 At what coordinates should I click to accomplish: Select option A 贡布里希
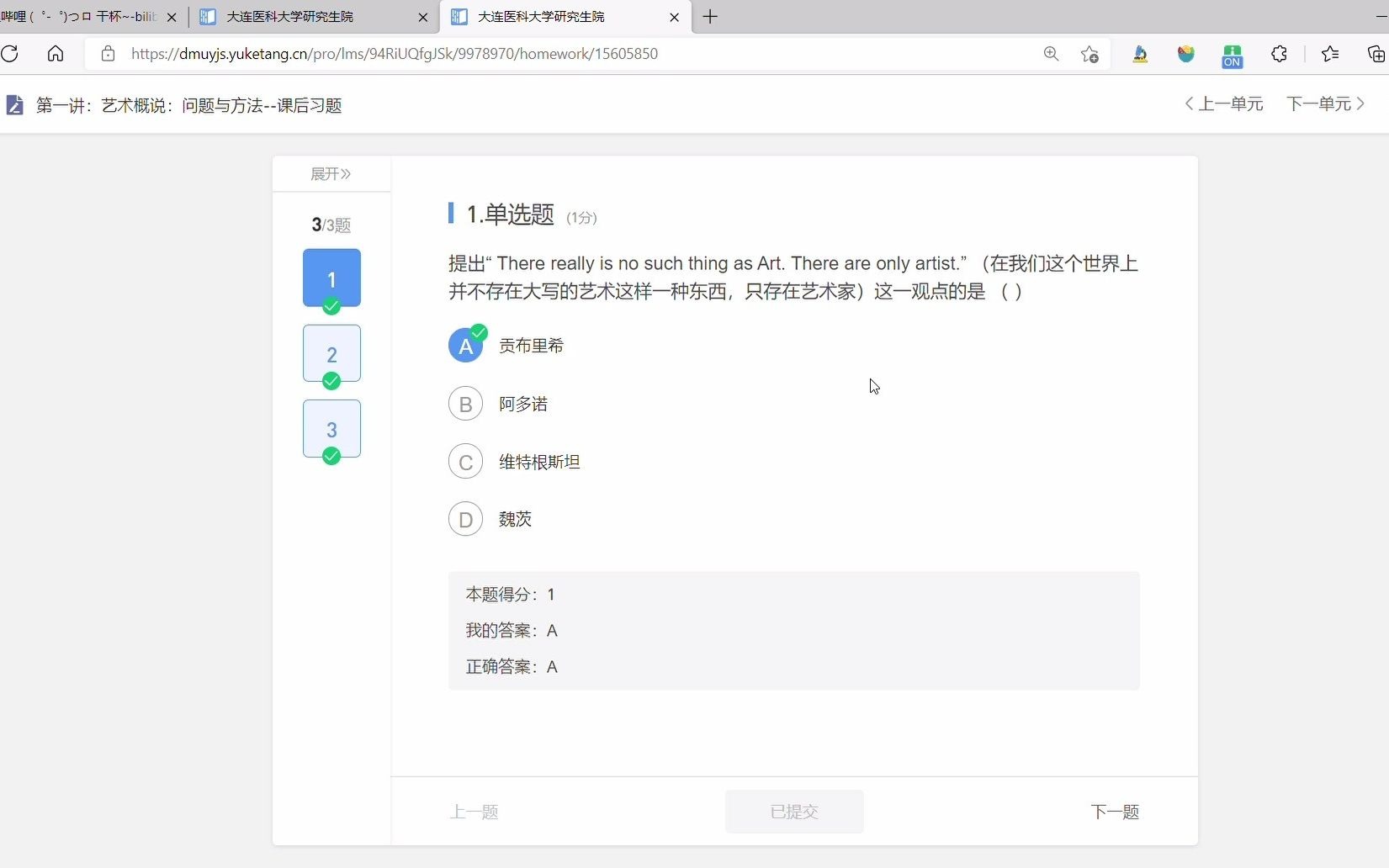[x=506, y=346]
